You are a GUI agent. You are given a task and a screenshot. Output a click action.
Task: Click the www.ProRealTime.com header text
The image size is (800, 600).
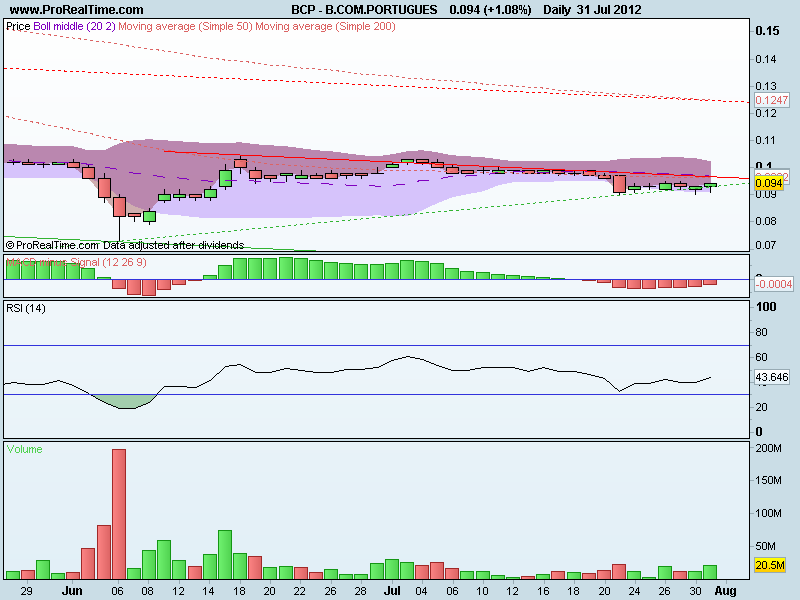click(77, 10)
